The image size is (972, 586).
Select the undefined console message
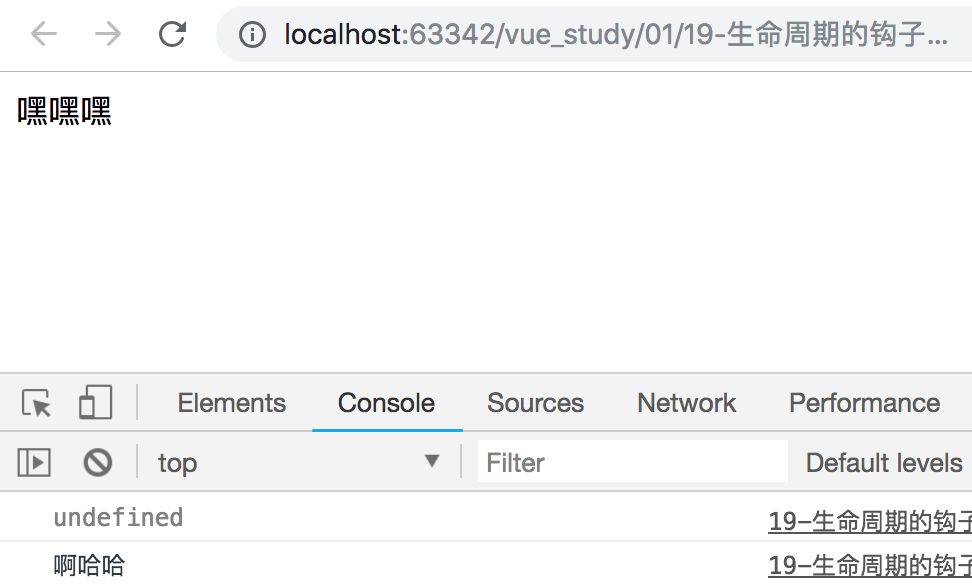[x=118, y=518]
